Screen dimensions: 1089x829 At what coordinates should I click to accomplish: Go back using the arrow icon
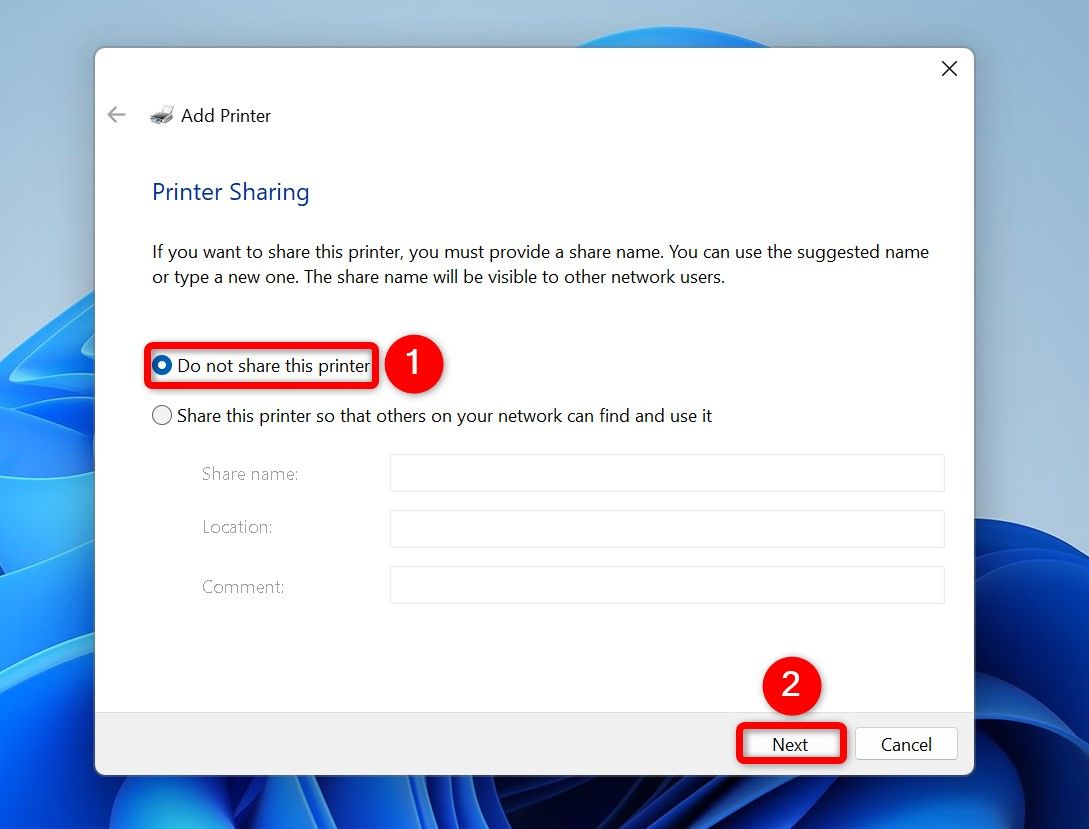(116, 115)
